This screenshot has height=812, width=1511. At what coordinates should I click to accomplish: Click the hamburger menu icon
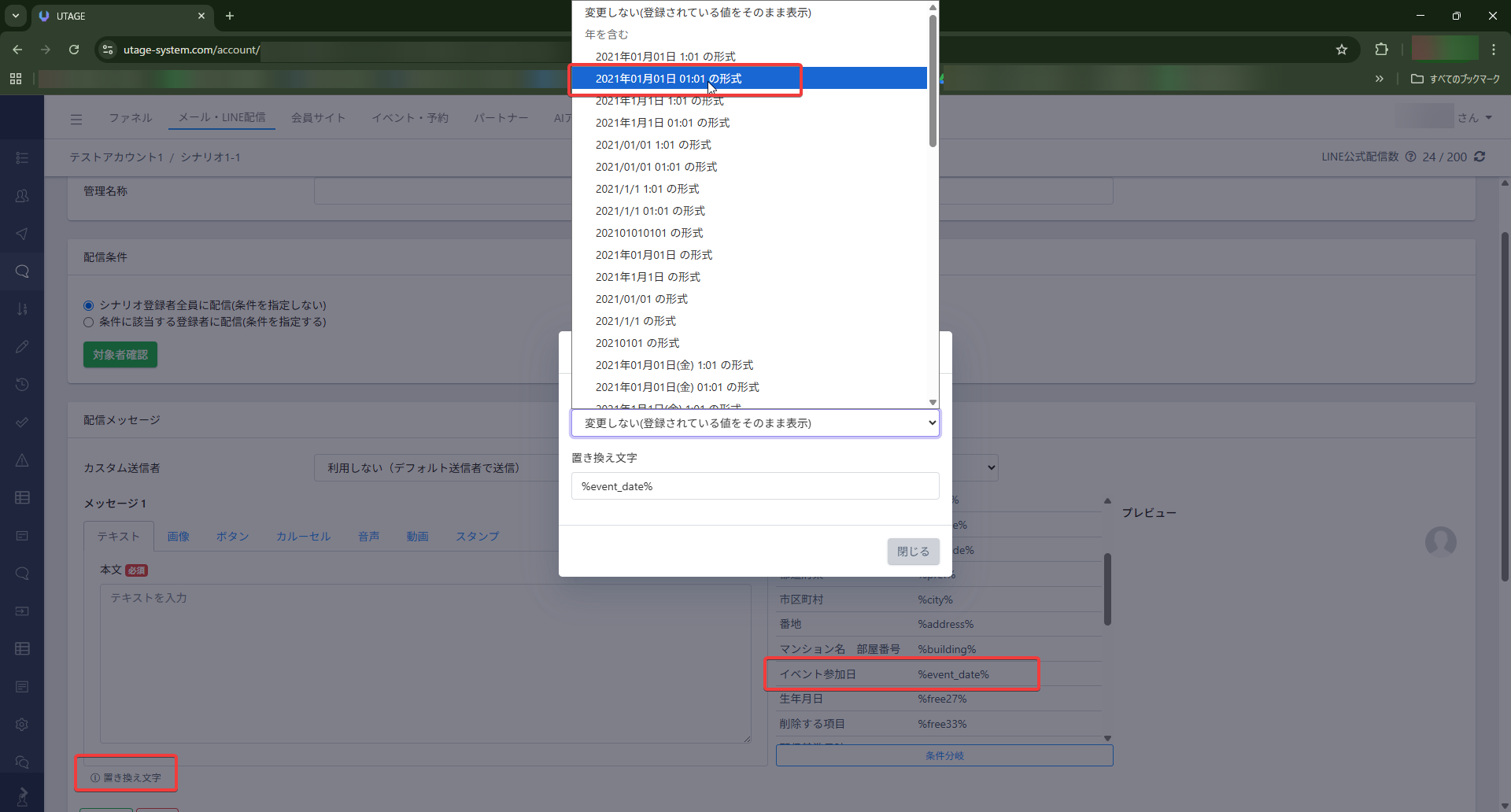coord(76,120)
